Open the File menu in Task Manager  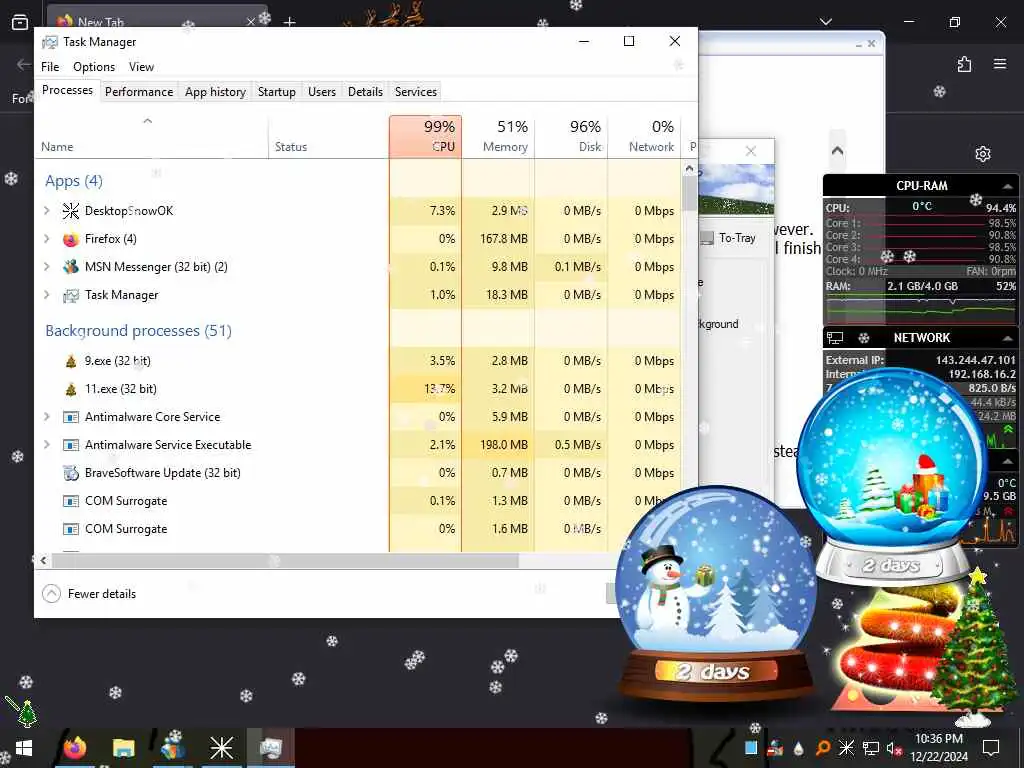coord(50,67)
